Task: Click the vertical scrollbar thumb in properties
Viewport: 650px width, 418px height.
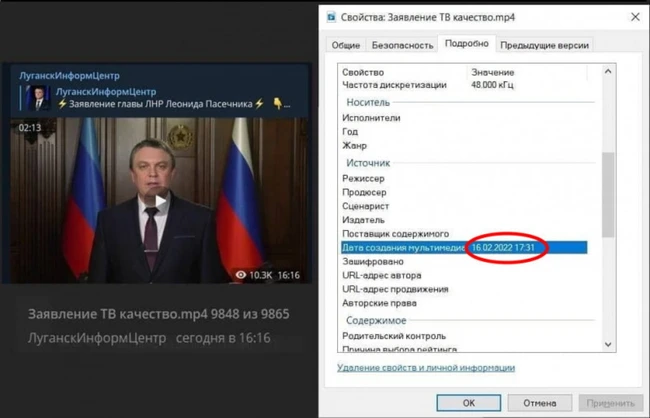Action: (608, 194)
